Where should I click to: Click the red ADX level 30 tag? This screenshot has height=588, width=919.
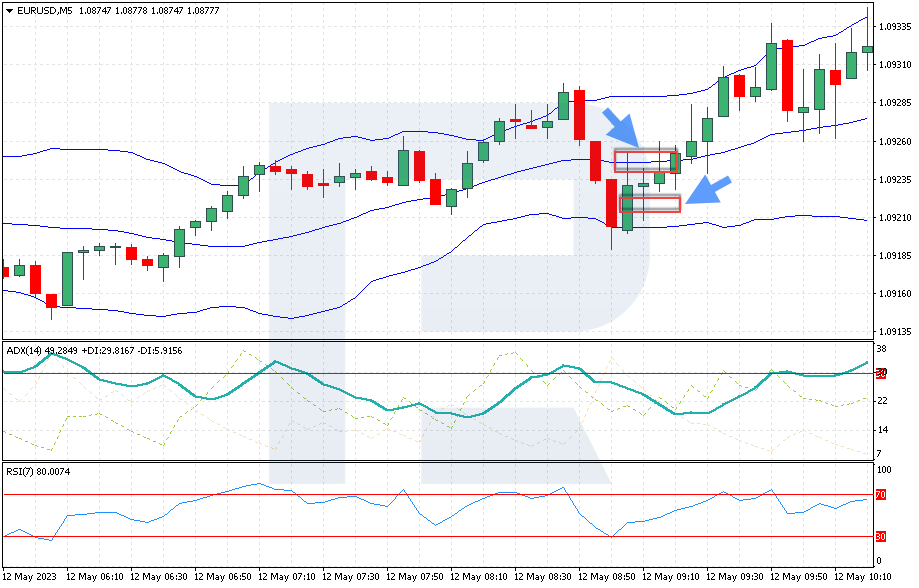tap(881, 372)
